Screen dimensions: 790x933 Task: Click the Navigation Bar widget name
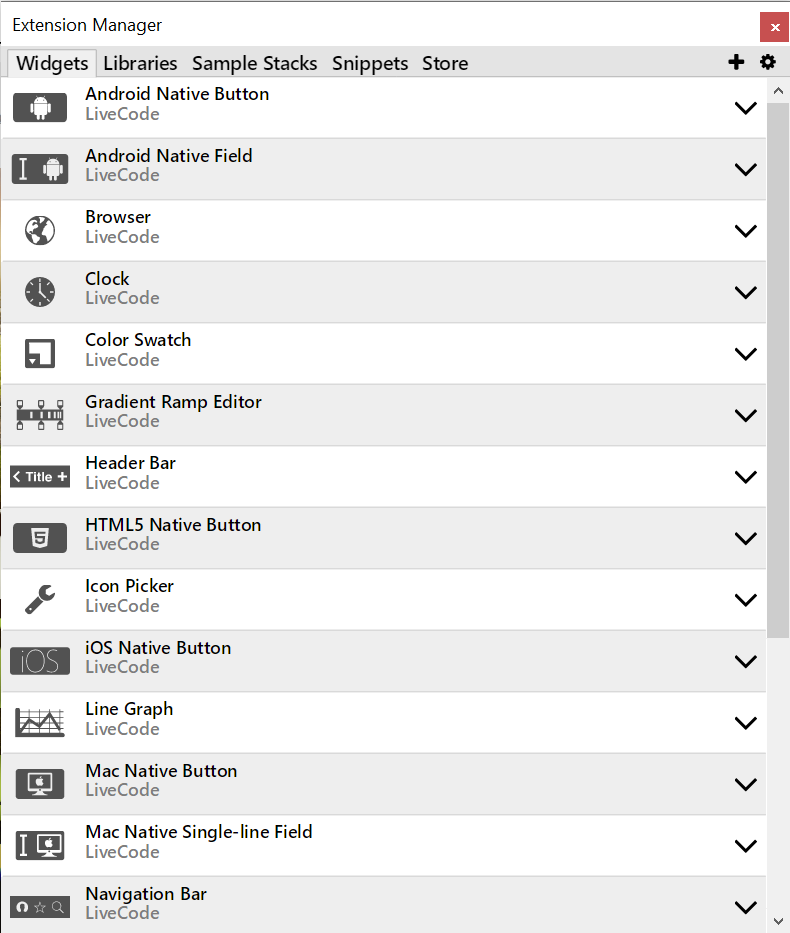point(146,894)
